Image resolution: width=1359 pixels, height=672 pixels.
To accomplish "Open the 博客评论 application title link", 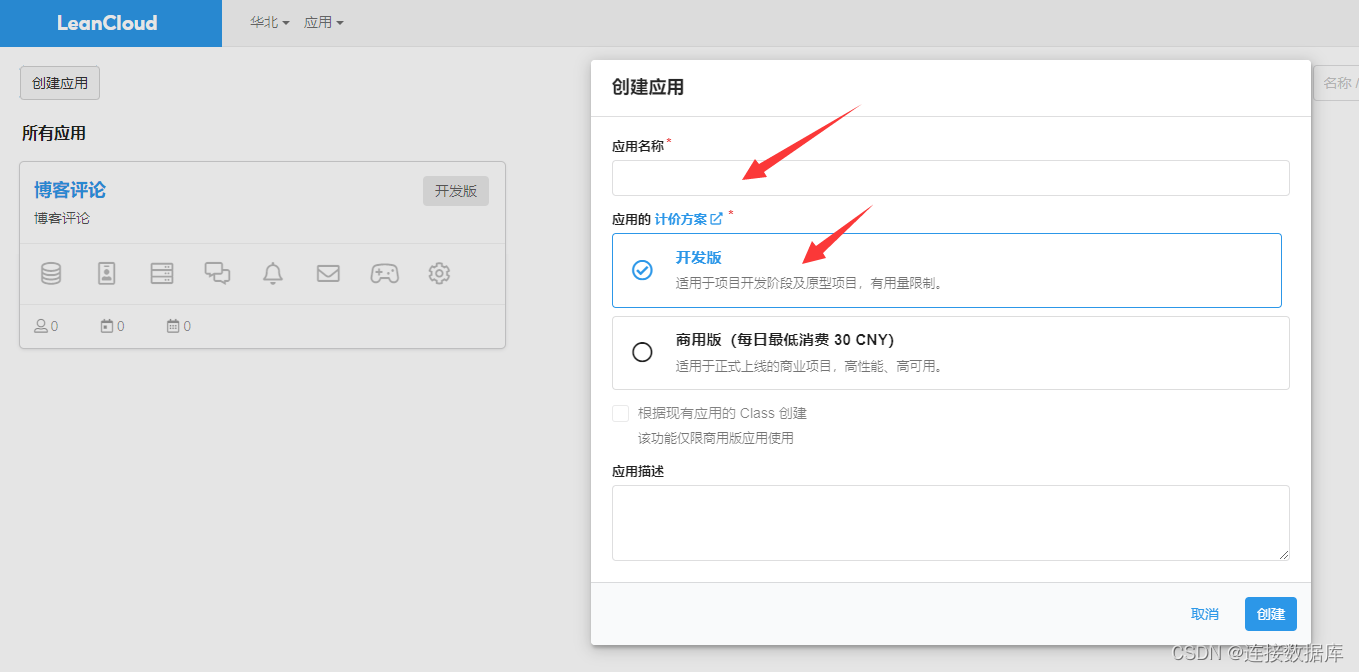I will 70,190.
